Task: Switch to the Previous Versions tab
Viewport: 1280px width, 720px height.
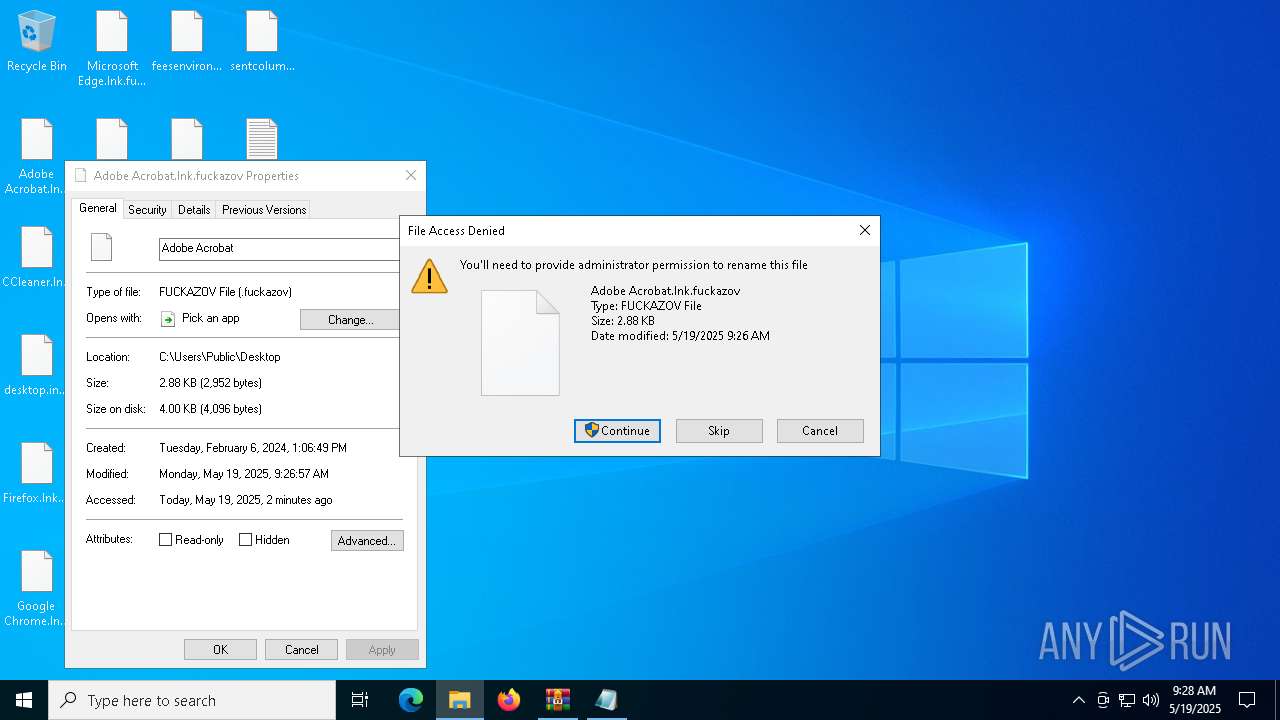Action: (x=264, y=210)
